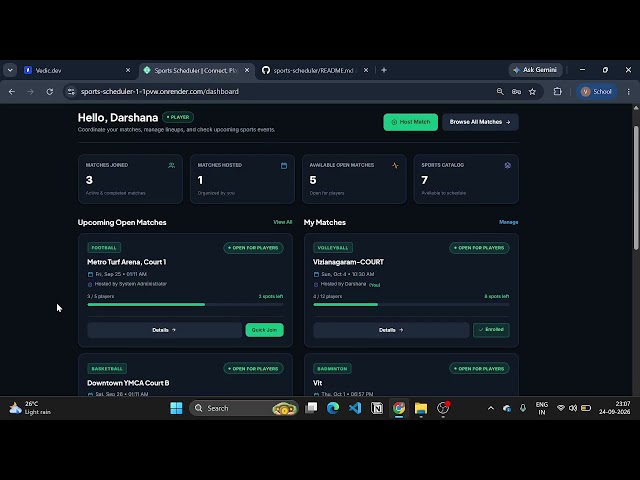Close the Sports Scheduler tab
This screenshot has width=640, height=480.
[247, 70]
